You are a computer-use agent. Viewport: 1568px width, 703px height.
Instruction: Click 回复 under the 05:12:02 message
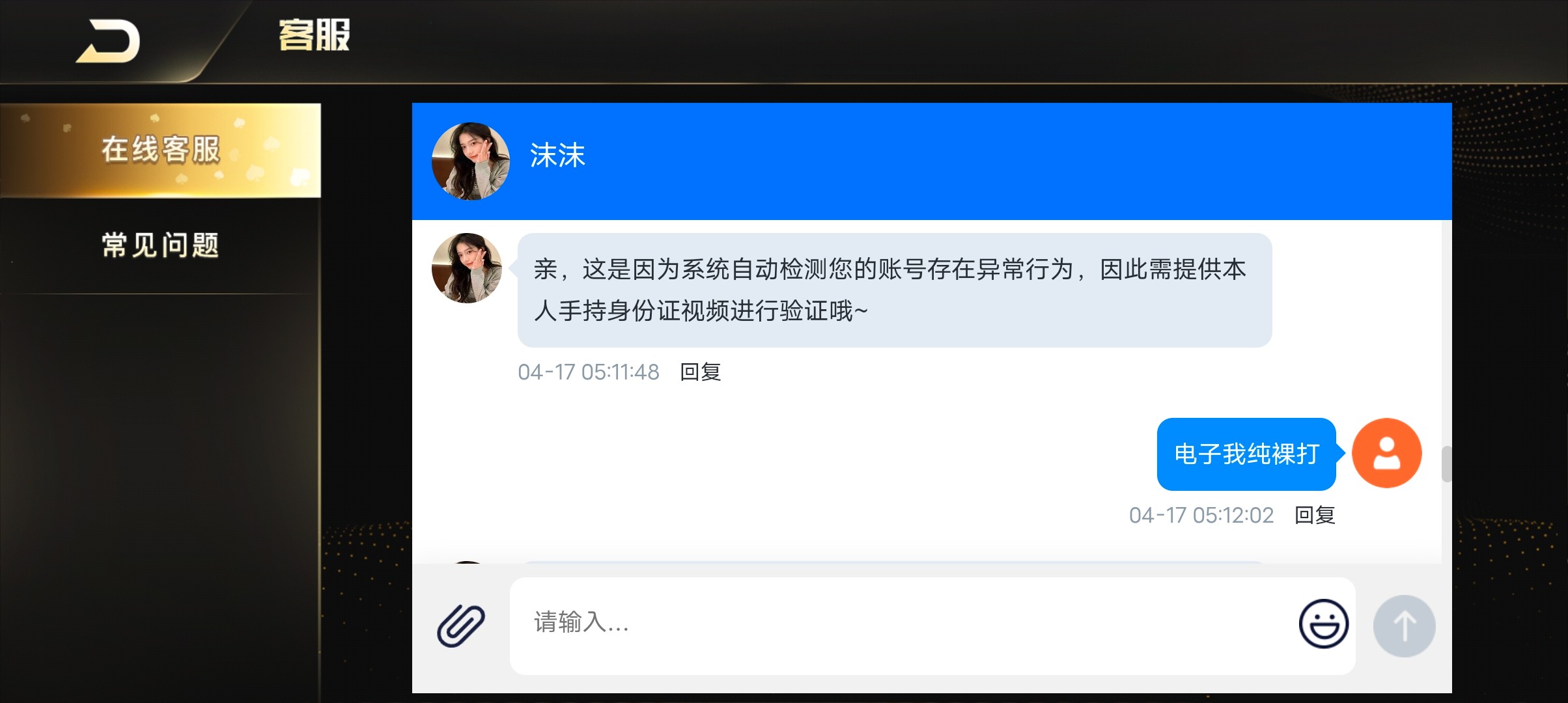1315,515
